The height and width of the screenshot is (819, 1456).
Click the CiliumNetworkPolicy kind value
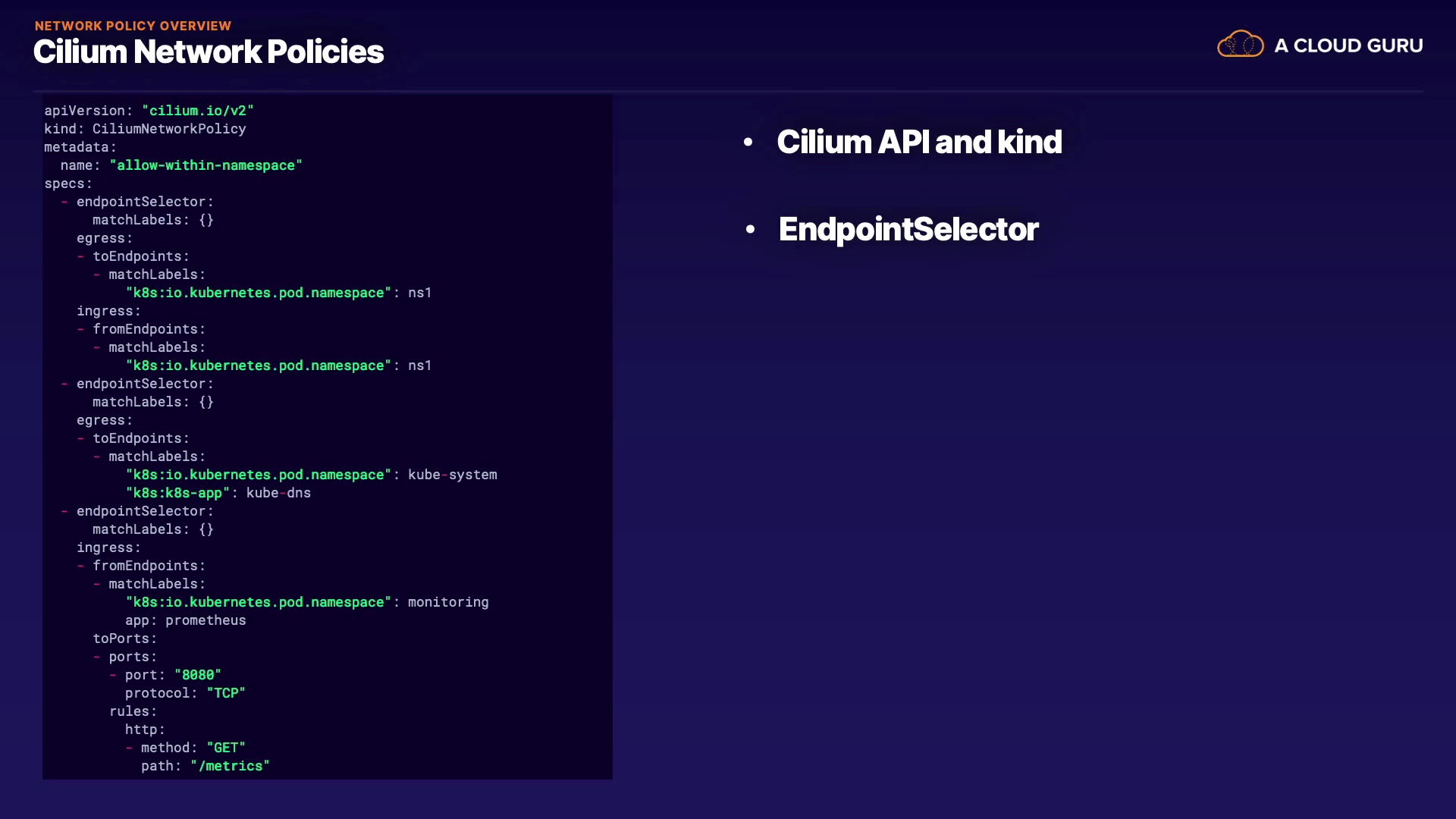(169, 129)
